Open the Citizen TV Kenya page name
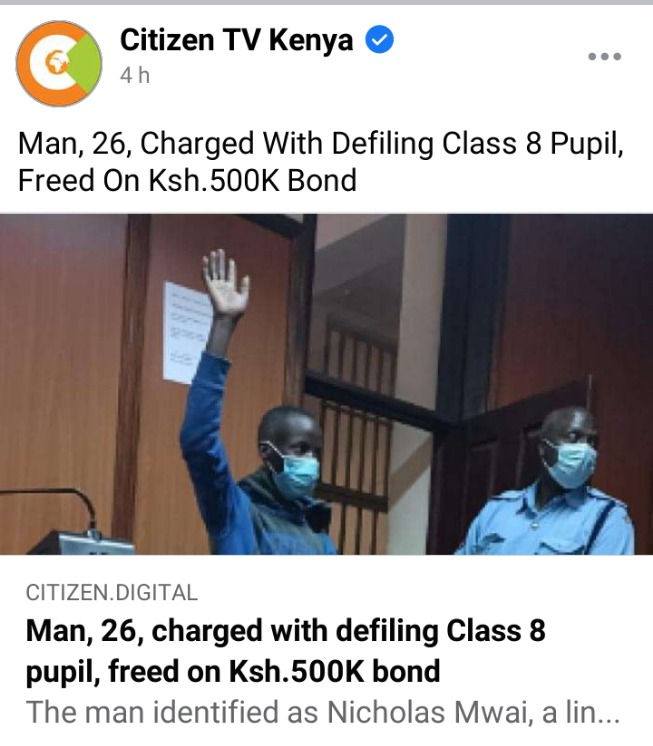The image size is (653, 746). pos(236,39)
